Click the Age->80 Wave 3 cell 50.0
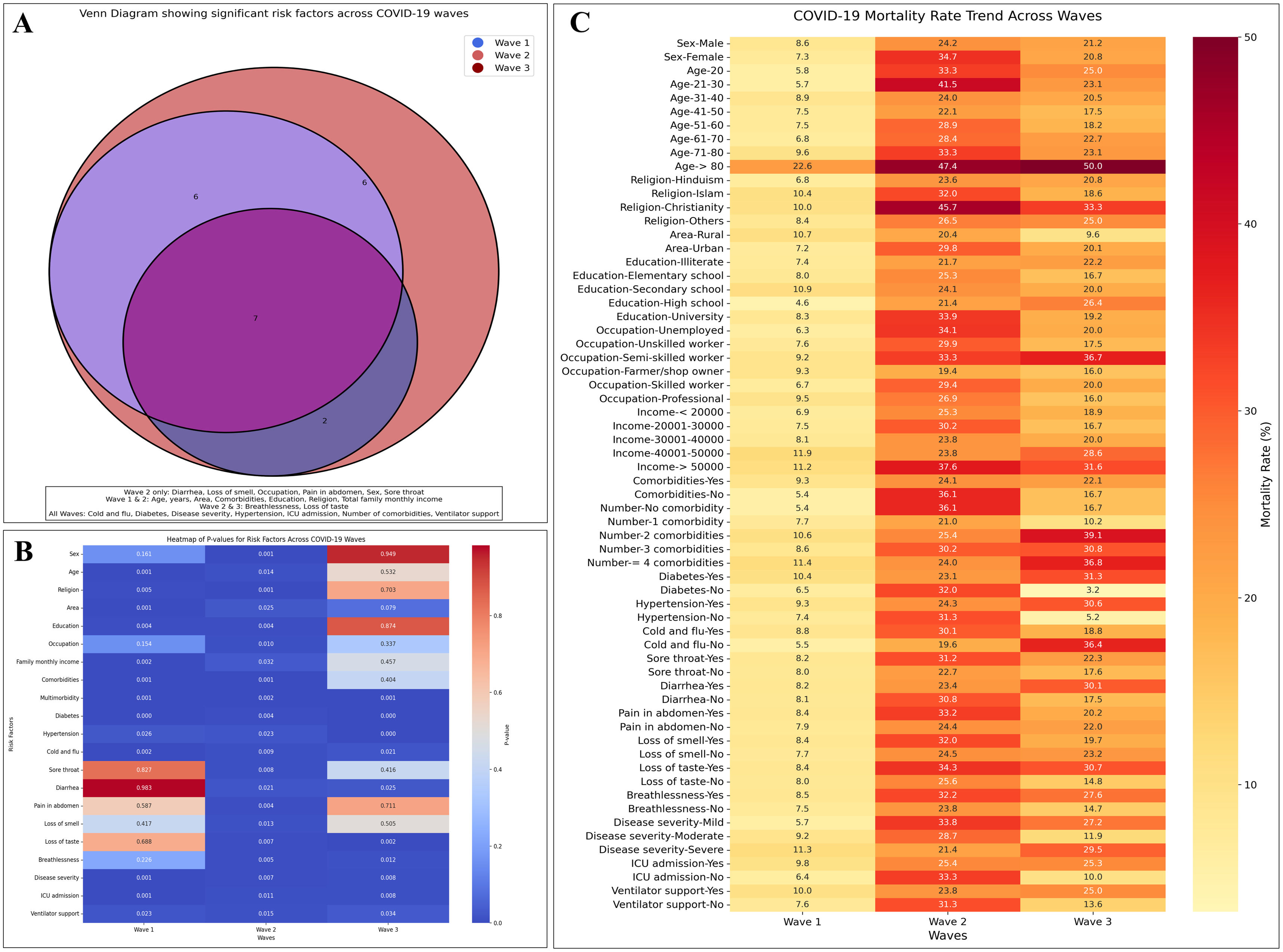1283x952 pixels. (1092, 166)
